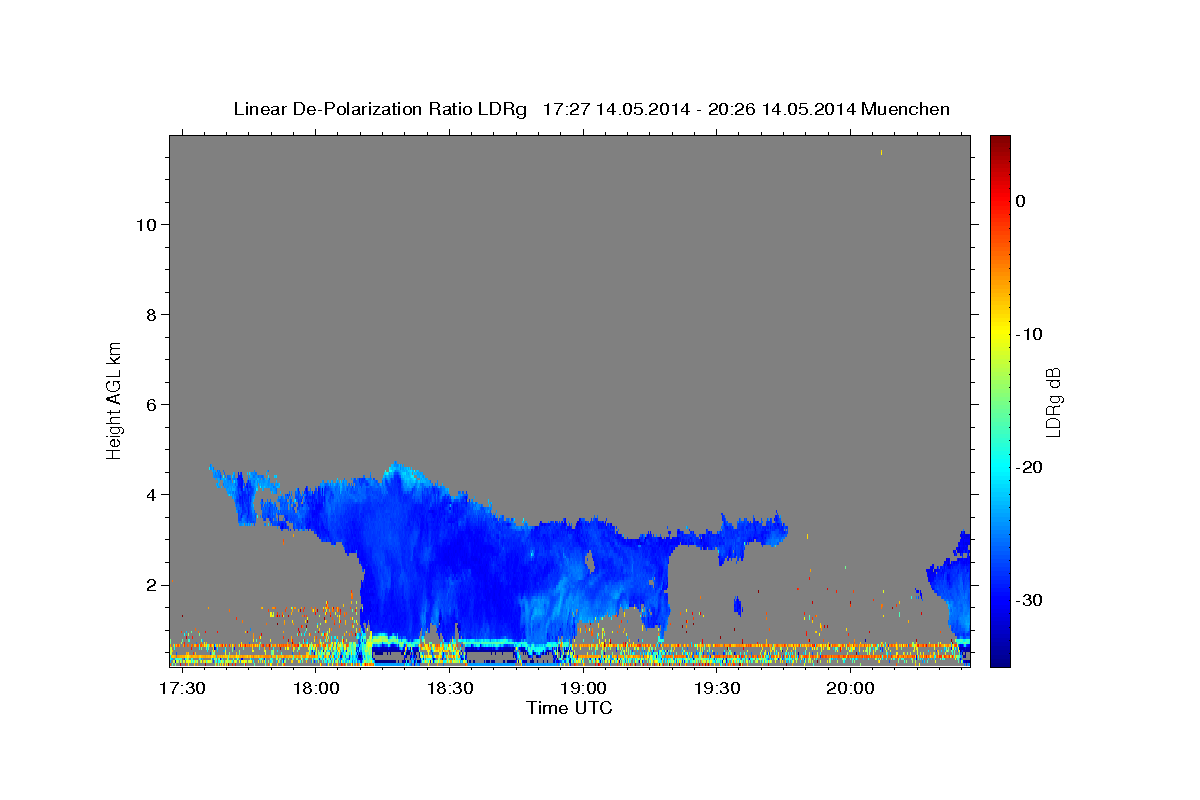
Task: Click the 'LDRg dB' colorbar label
Action: point(1052,401)
